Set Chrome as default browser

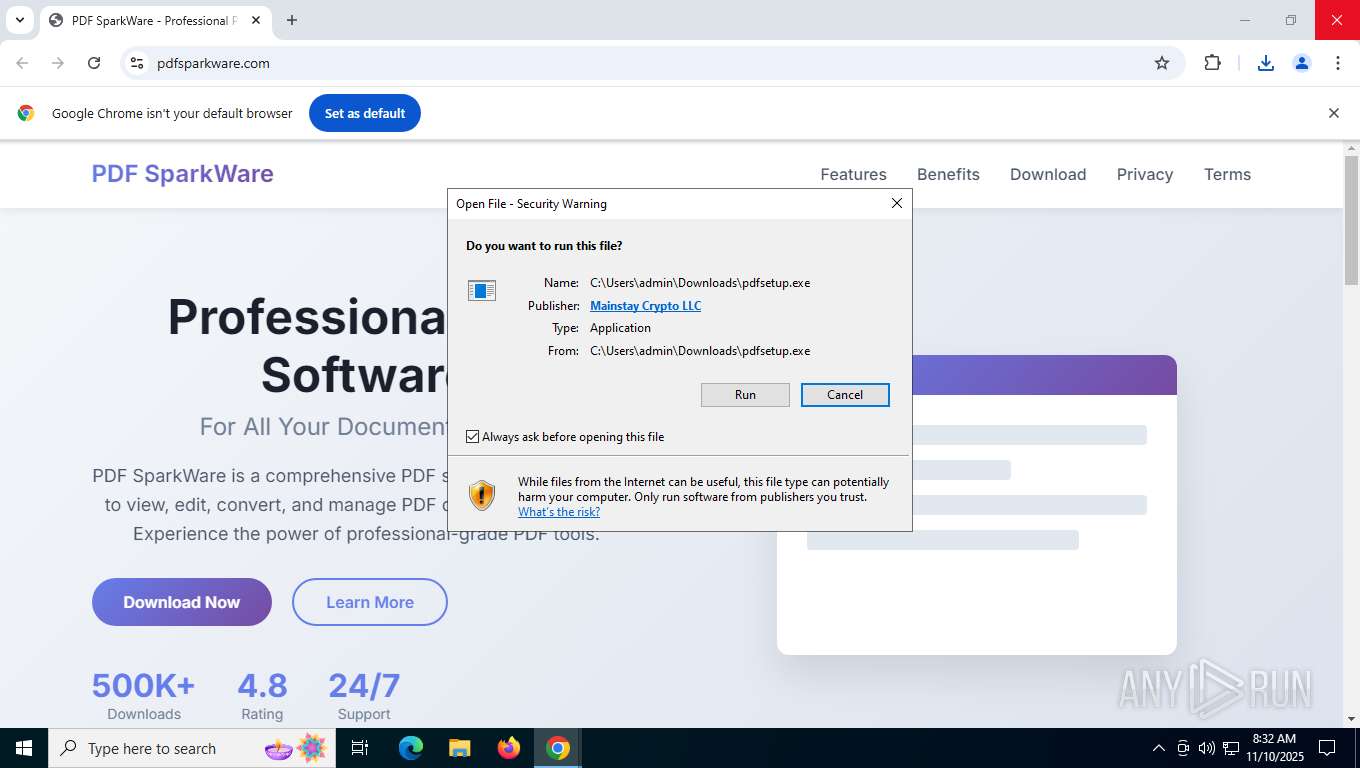pyautogui.click(x=365, y=113)
